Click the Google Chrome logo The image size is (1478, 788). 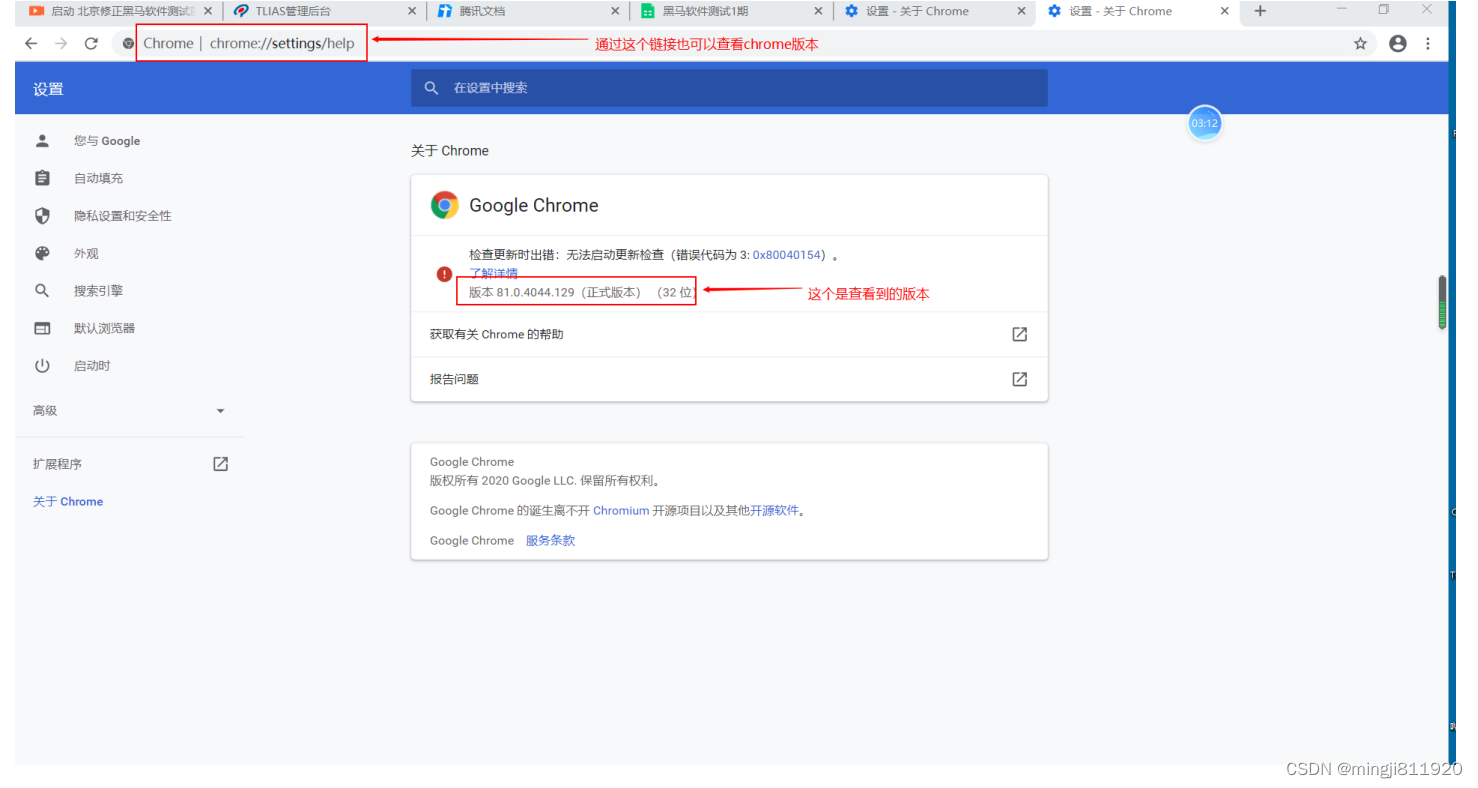coord(444,205)
